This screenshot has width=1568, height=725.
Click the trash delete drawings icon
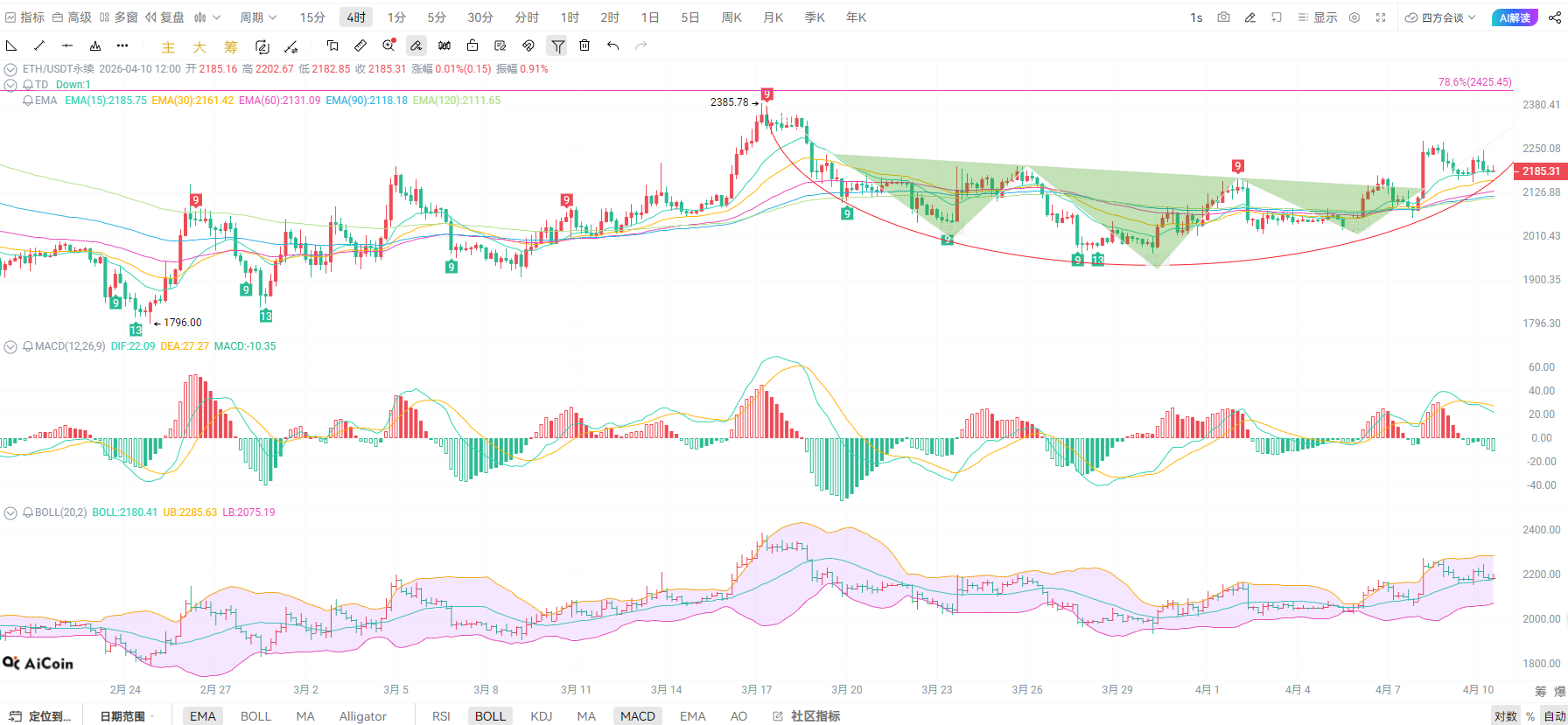pyautogui.click(x=584, y=45)
